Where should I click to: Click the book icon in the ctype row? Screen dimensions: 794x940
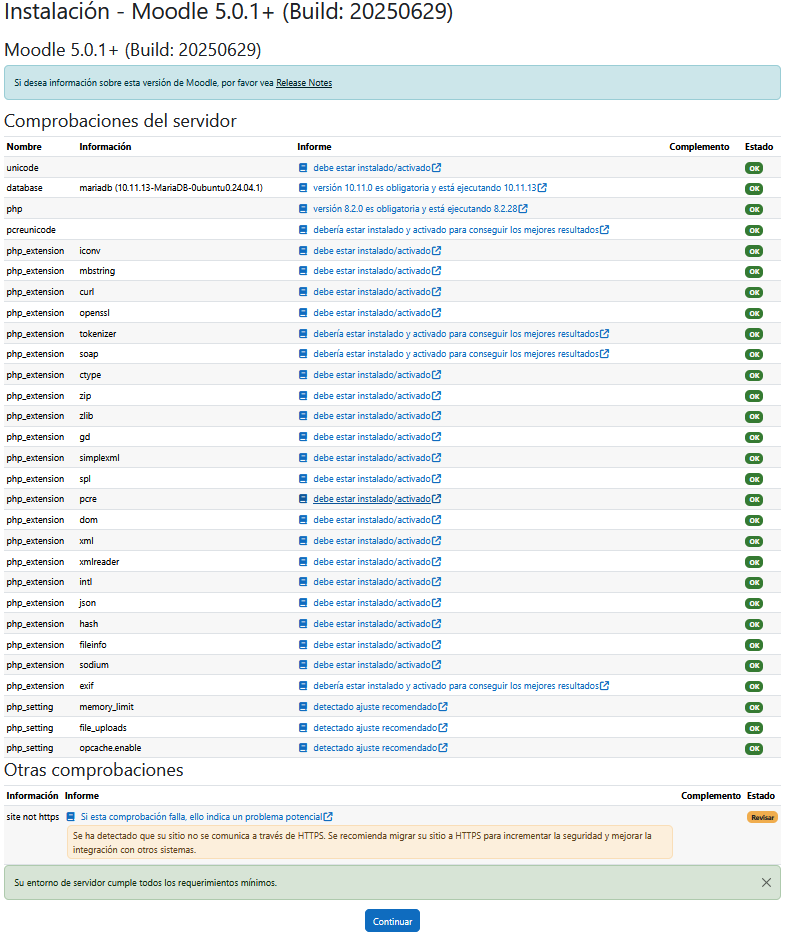(303, 375)
